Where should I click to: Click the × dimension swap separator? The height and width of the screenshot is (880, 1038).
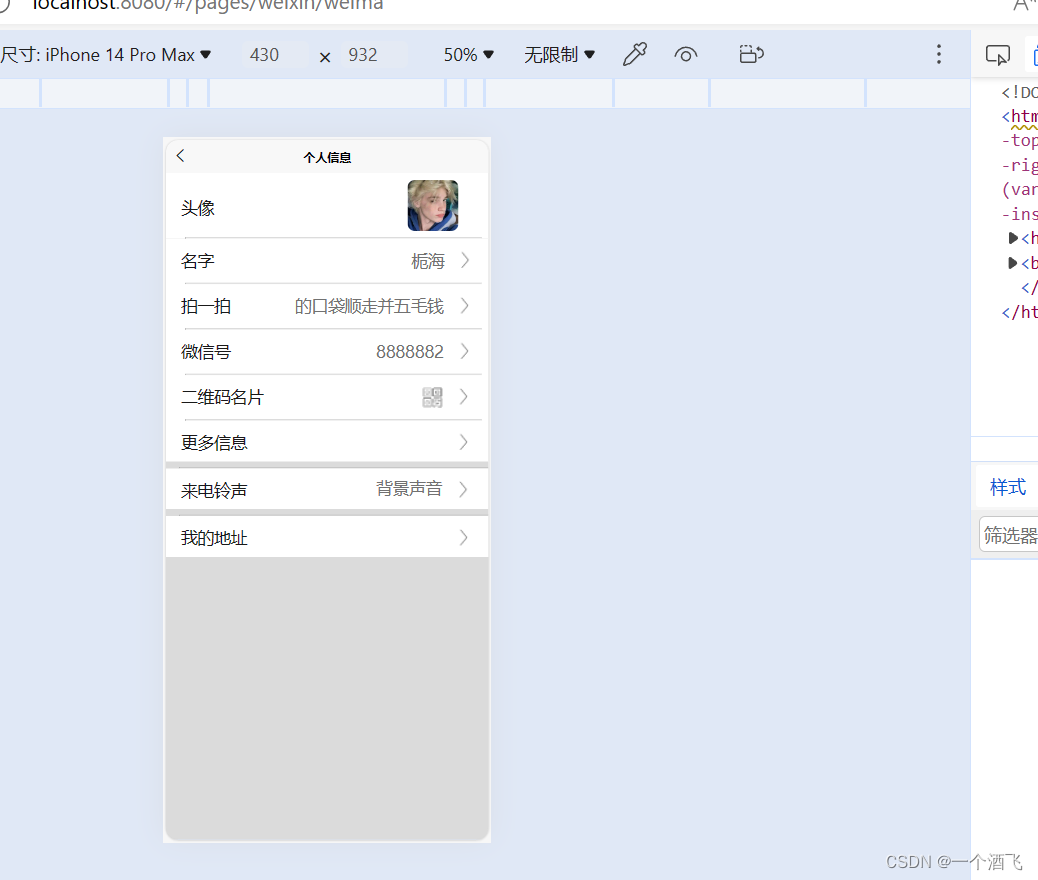pyautogui.click(x=325, y=57)
